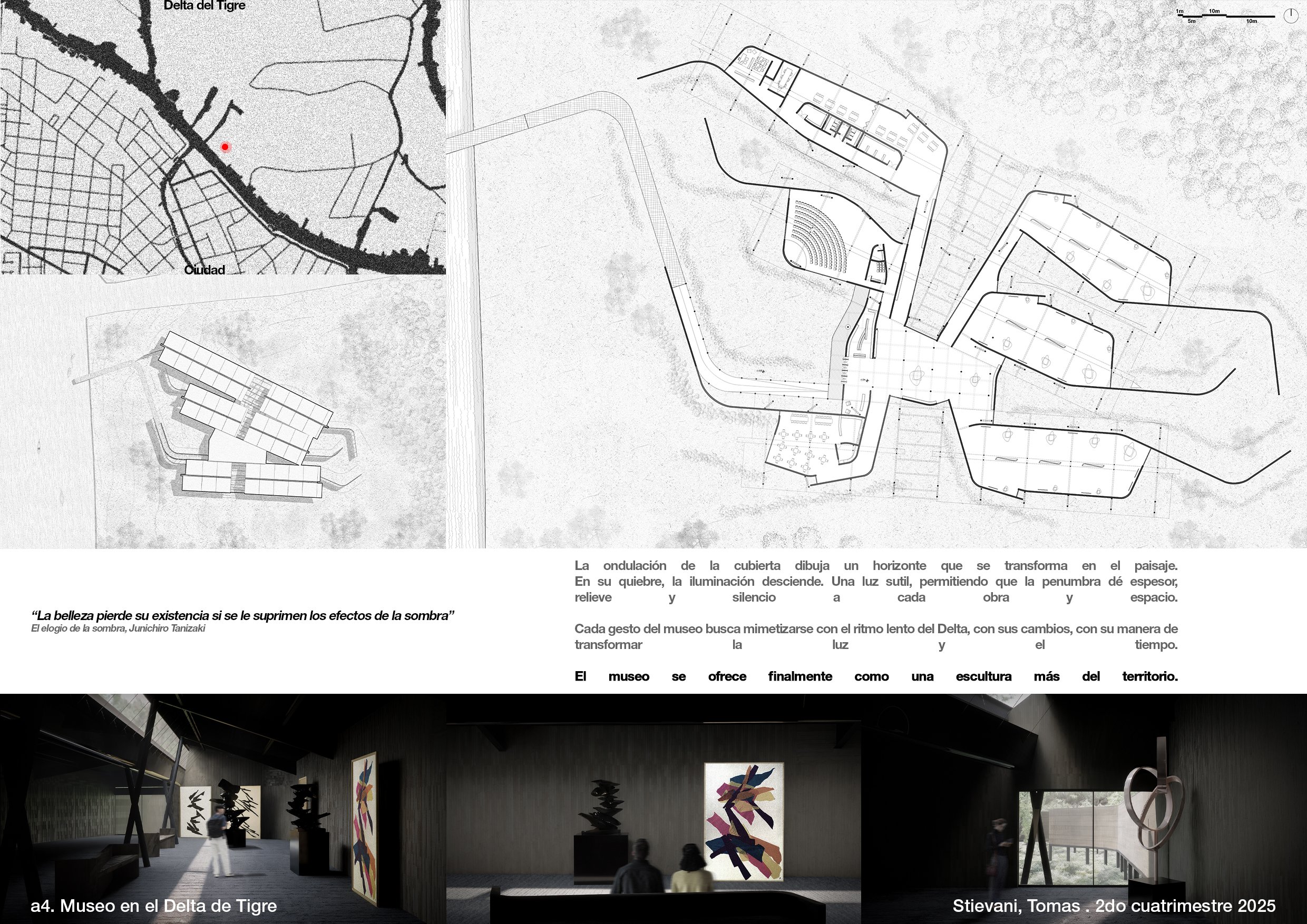Select the "Delta del Tigre" map label
The height and width of the screenshot is (924, 1307).
(204, 6)
